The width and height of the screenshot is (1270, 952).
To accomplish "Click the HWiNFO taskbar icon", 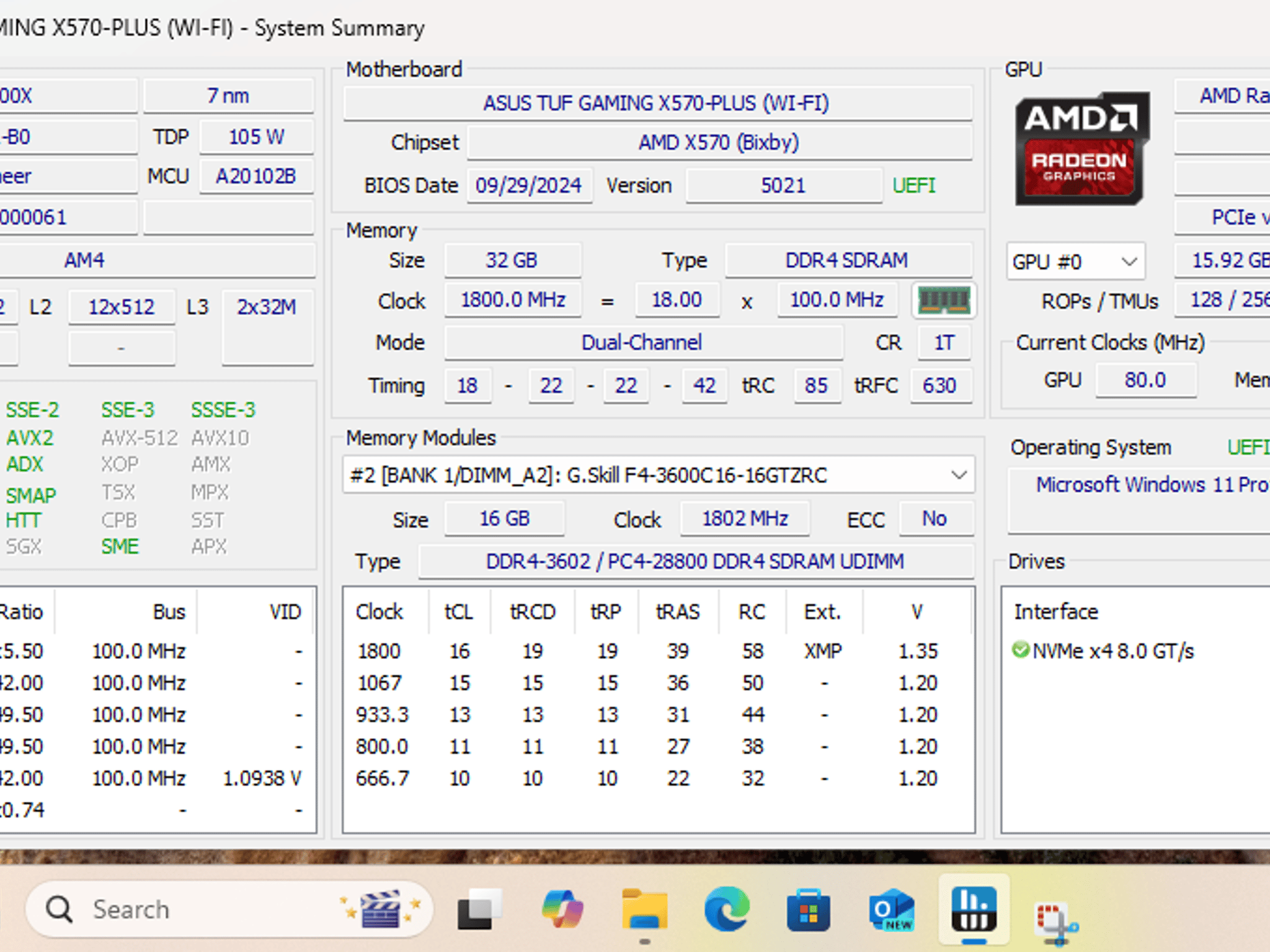I will click(974, 909).
